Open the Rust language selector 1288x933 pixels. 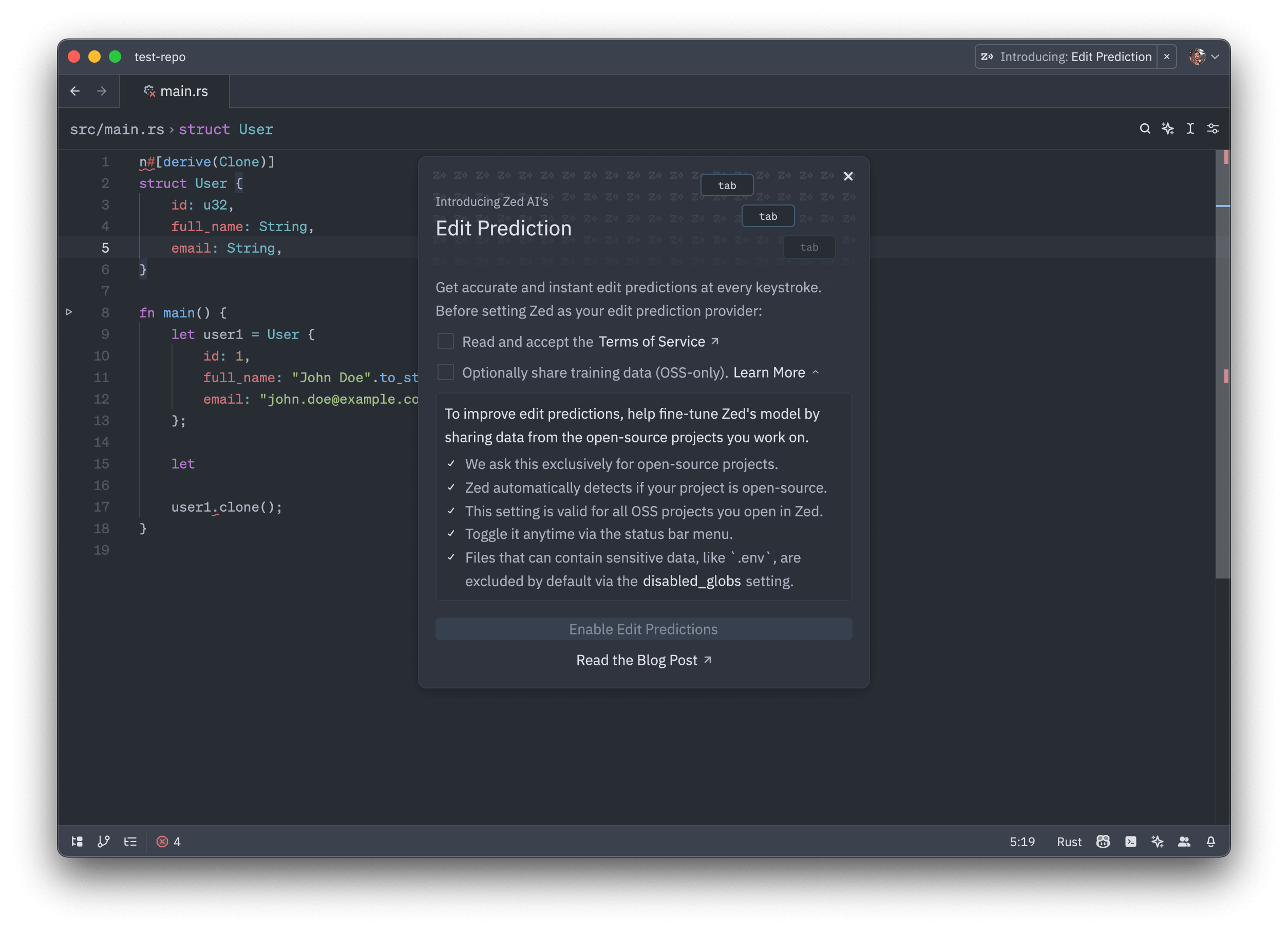click(x=1069, y=842)
